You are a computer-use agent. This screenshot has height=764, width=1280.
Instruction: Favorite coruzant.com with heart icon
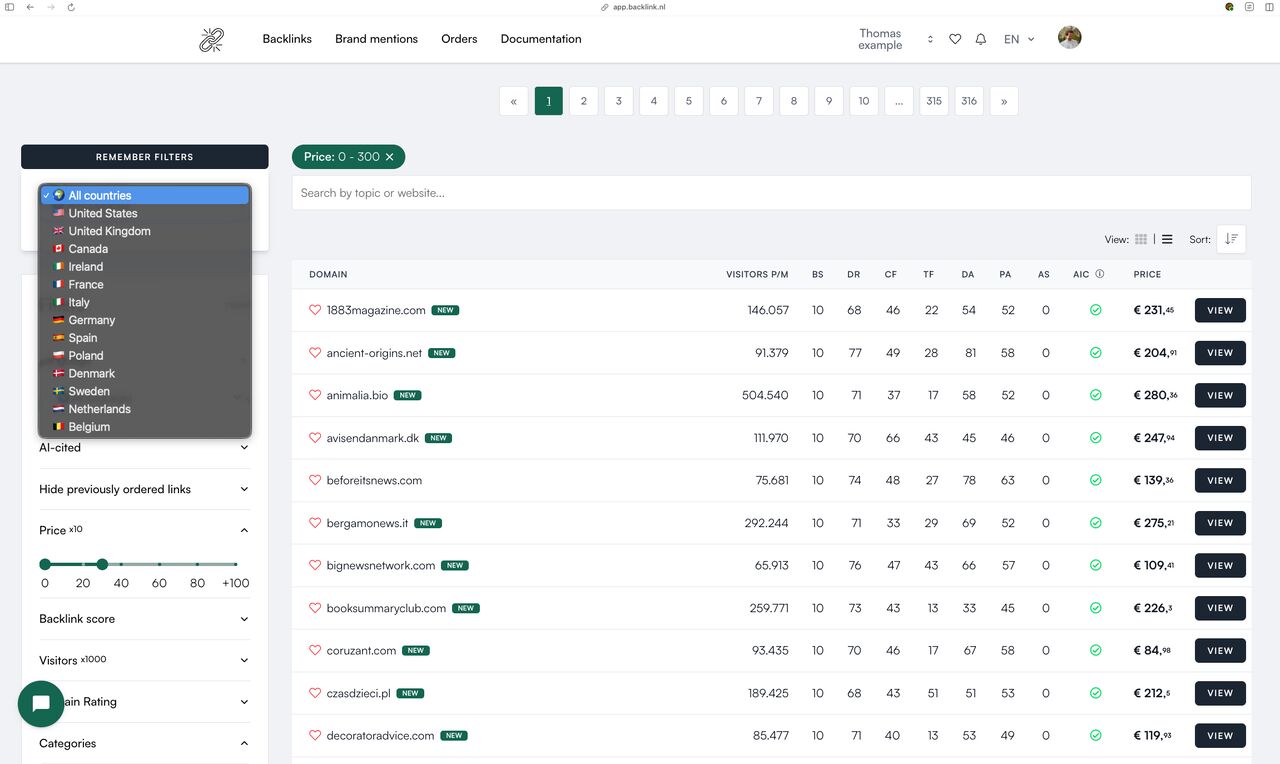pyautogui.click(x=315, y=650)
